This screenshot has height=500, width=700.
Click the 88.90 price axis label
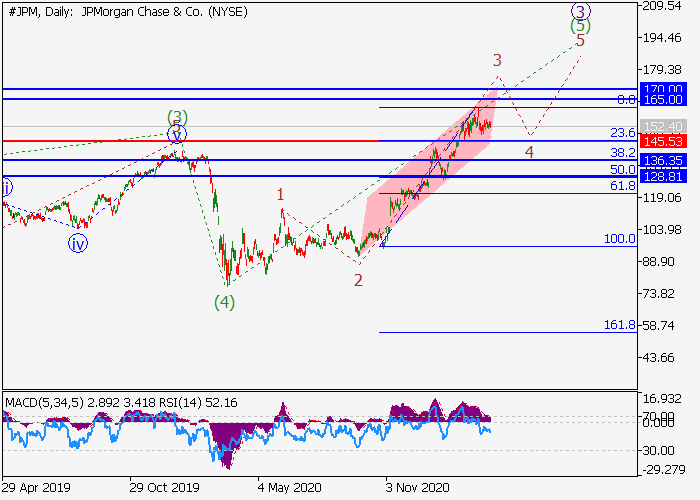[x=659, y=262]
